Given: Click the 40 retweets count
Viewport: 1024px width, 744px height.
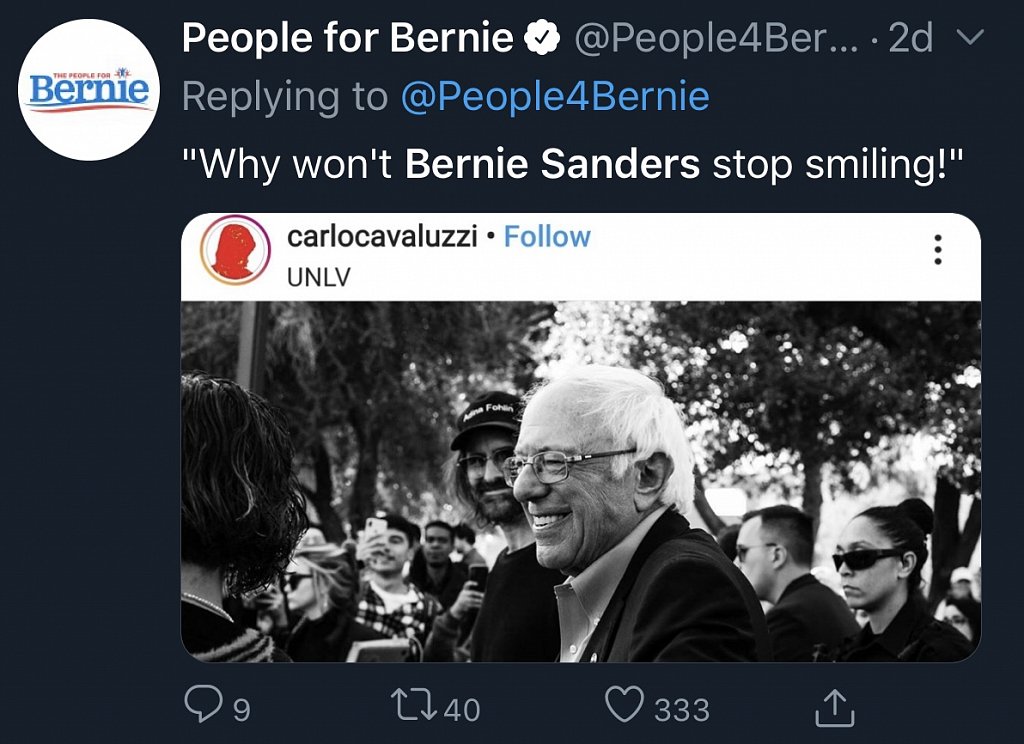Looking at the screenshot, I should (462, 710).
